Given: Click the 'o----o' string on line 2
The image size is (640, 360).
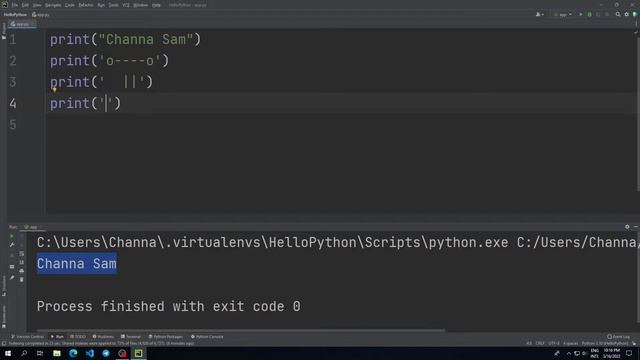Looking at the screenshot, I should click(x=130, y=61).
